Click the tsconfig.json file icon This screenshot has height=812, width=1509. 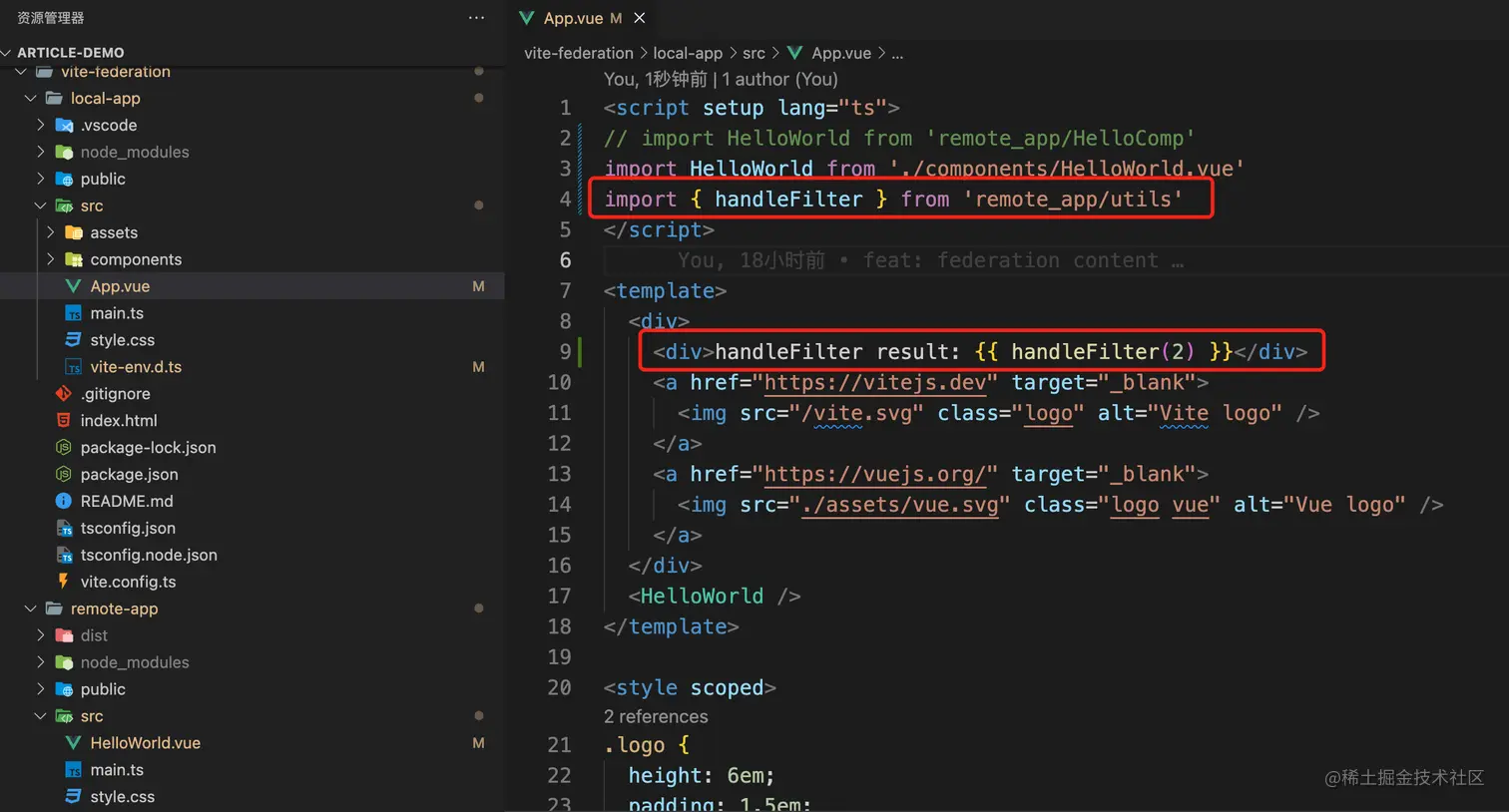coord(63,528)
